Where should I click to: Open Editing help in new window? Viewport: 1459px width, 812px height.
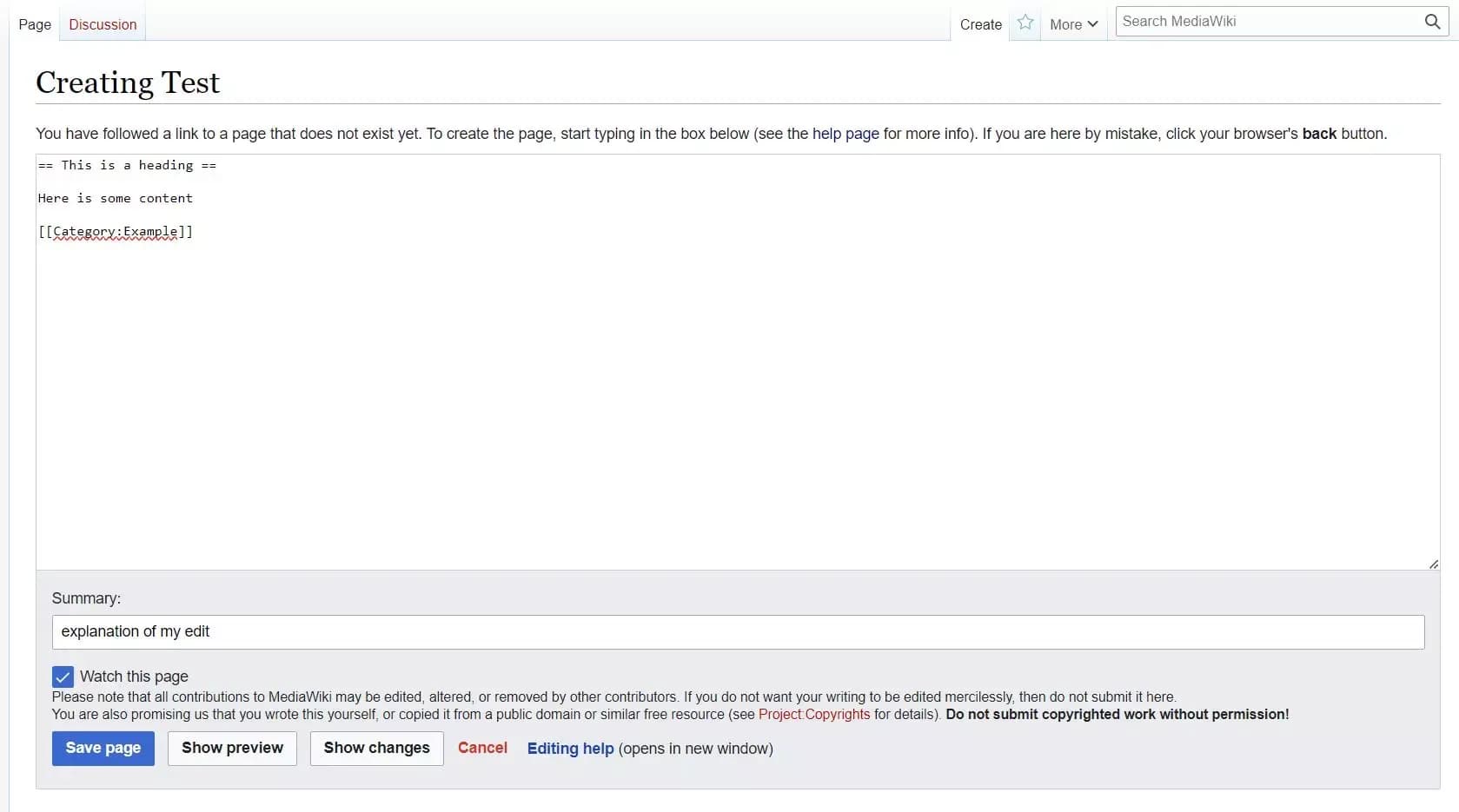pos(569,748)
